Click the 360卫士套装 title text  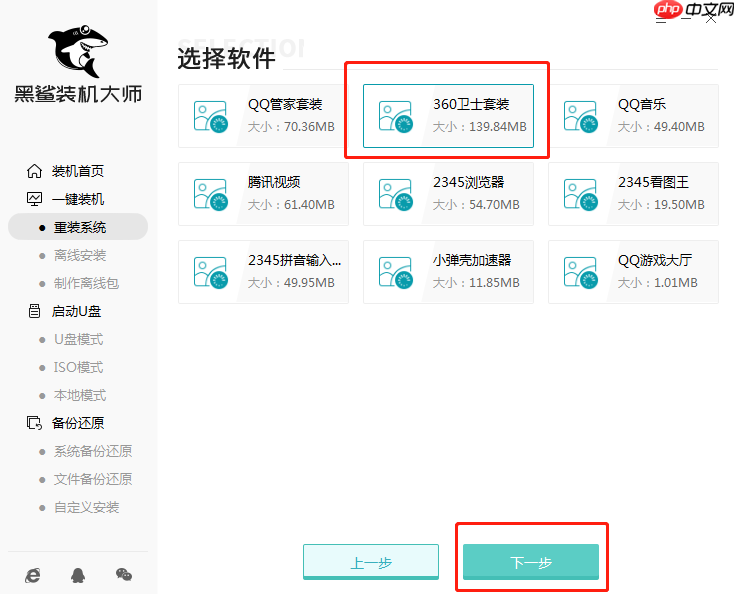tap(471, 104)
